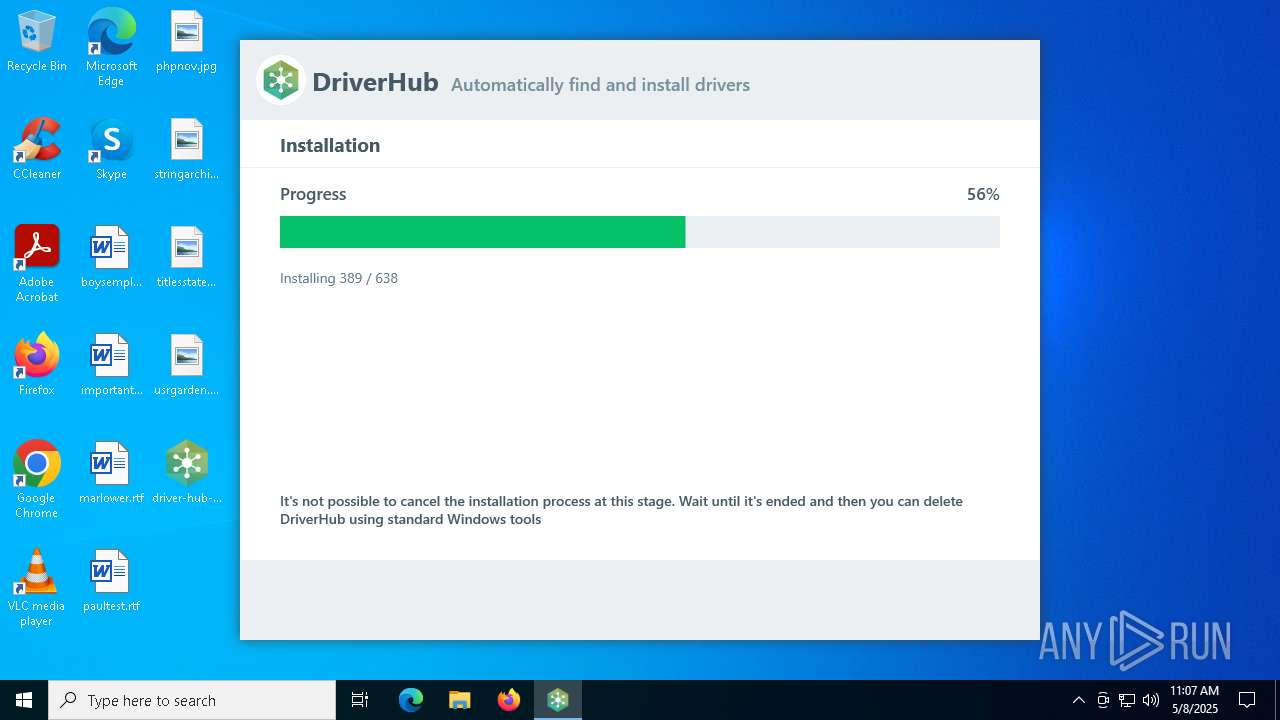Click the DriverHub taskbar button
Viewport: 1280px width, 720px height.
click(558, 700)
